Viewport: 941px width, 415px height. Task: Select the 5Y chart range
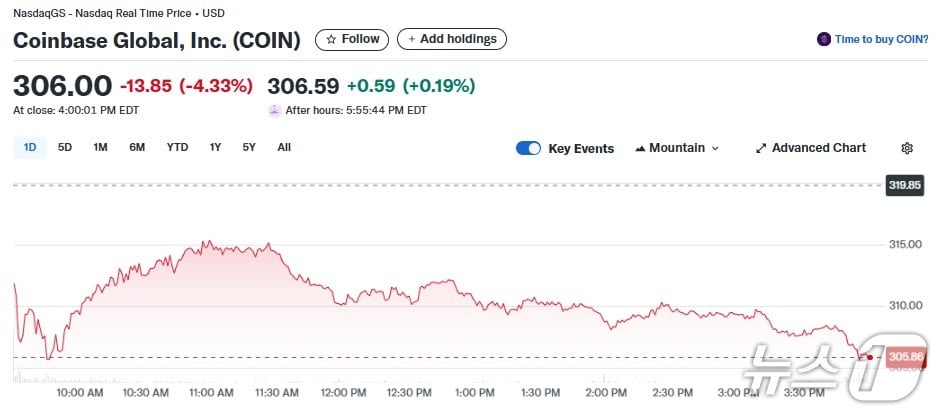click(249, 147)
